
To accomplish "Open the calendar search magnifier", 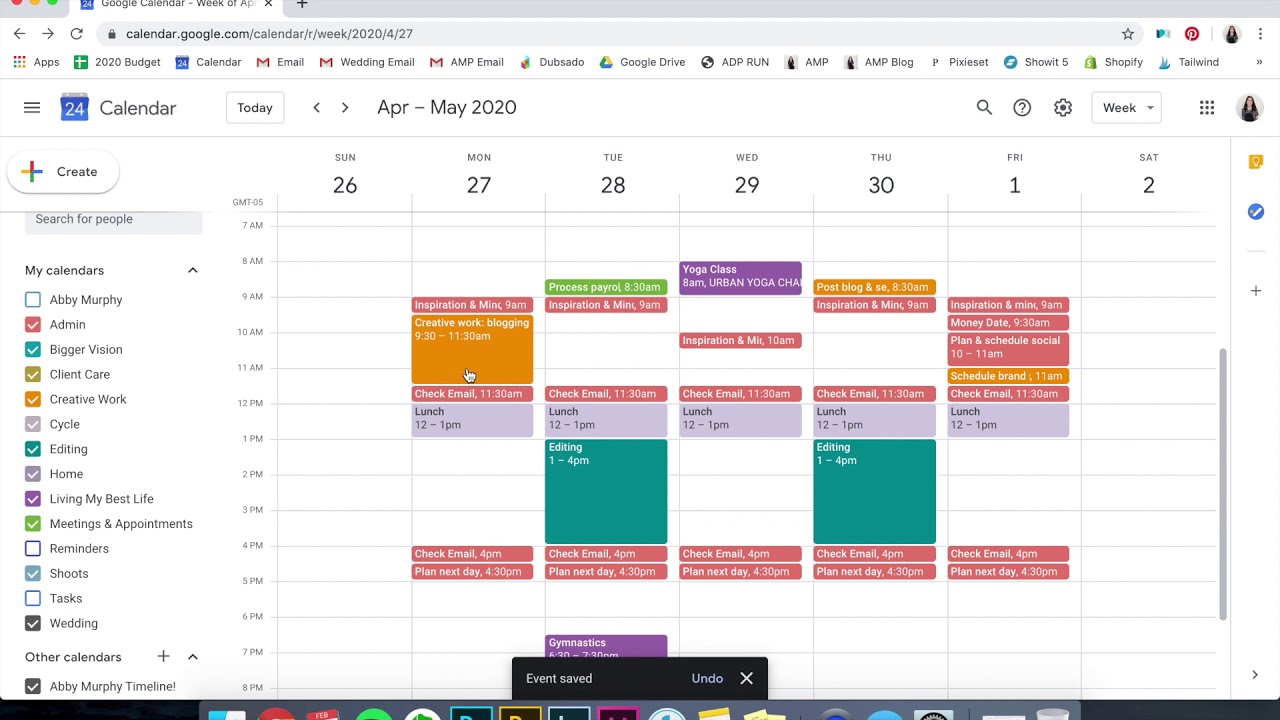I will pos(984,108).
